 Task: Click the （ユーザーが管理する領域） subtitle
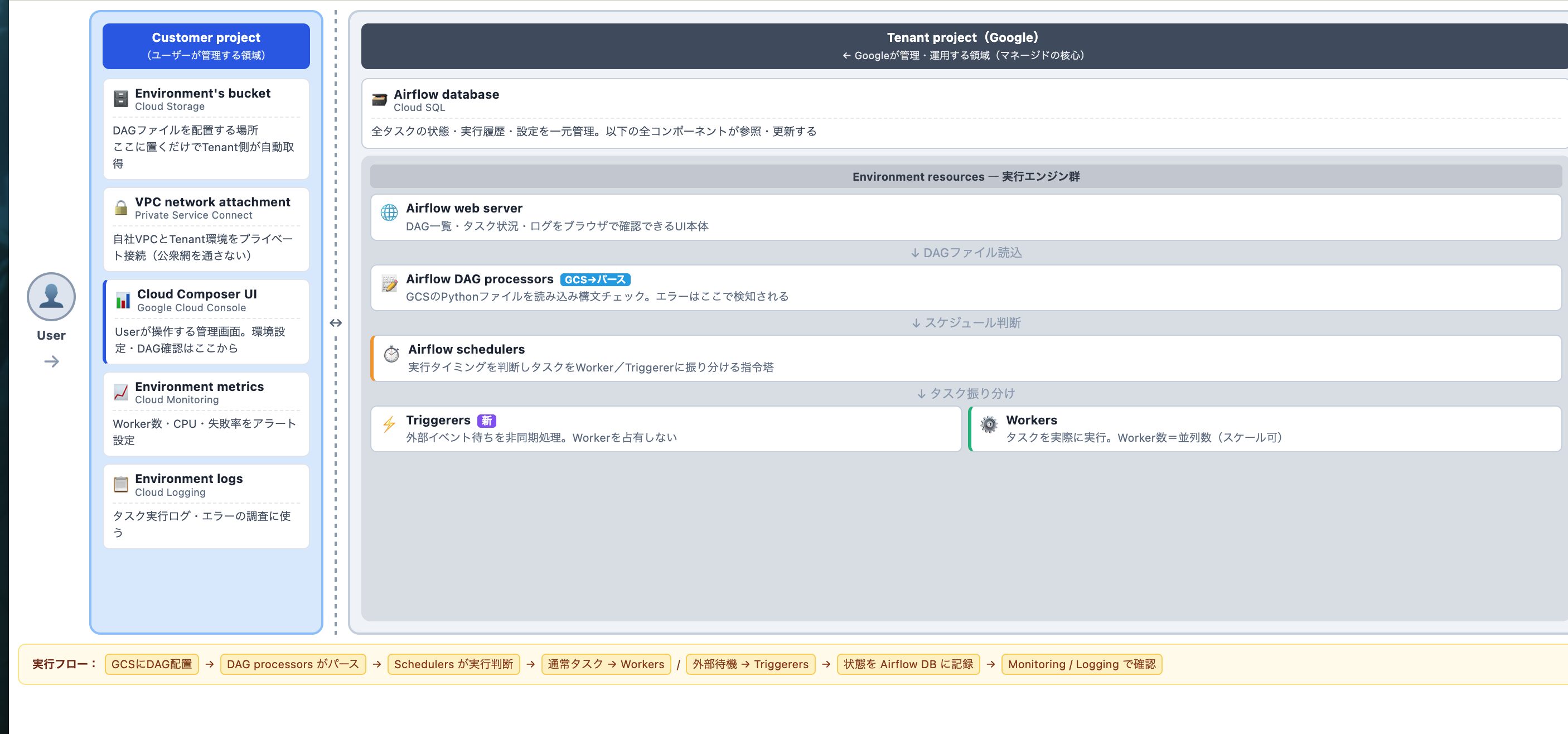206,55
